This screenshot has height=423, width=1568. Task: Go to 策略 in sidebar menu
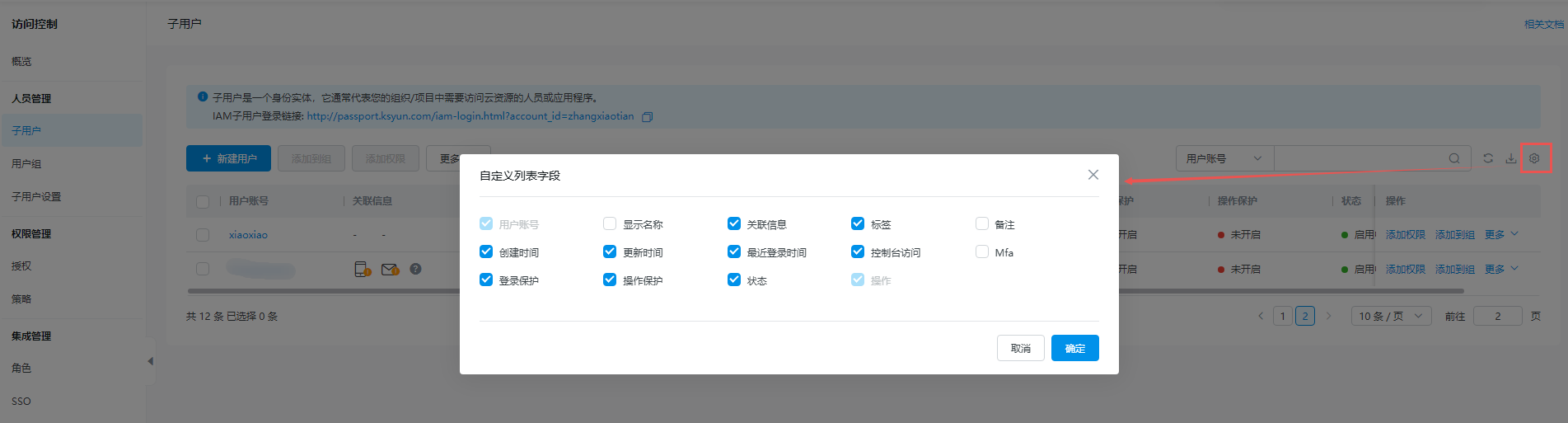coord(21,299)
